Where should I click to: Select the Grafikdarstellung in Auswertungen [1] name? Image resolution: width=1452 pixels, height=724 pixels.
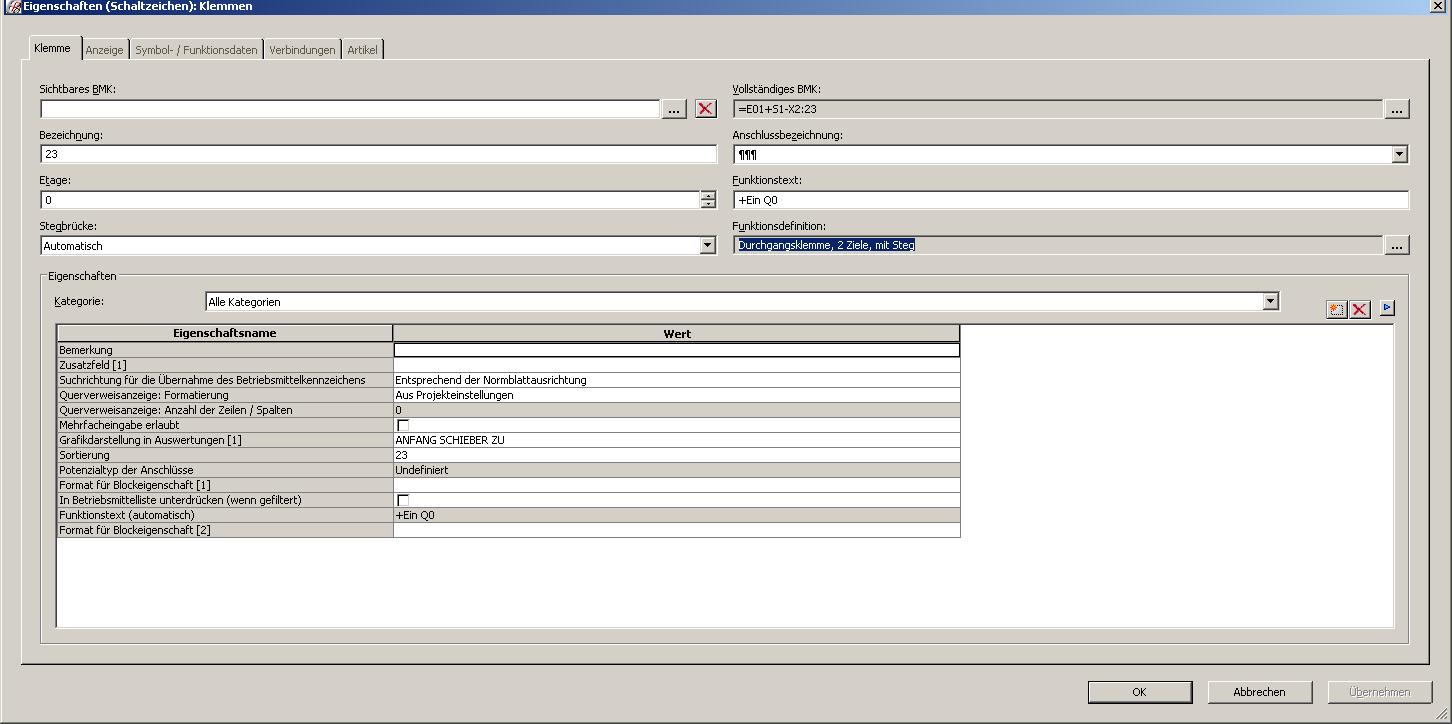click(x=225, y=440)
